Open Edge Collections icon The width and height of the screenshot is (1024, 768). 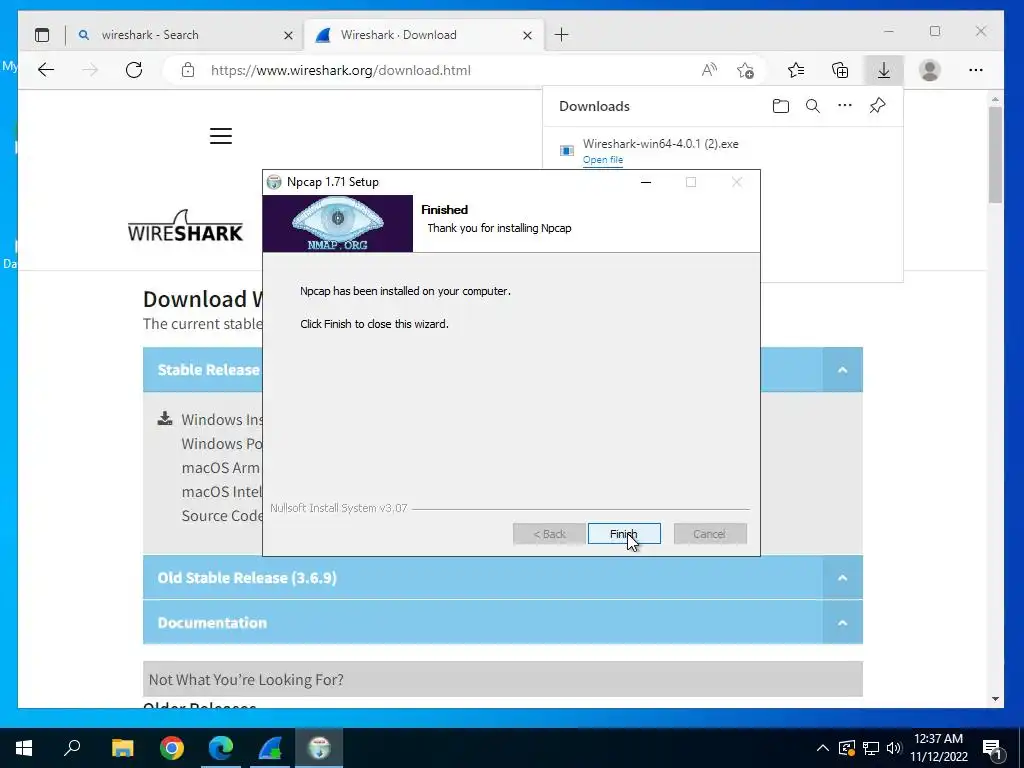point(840,70)
